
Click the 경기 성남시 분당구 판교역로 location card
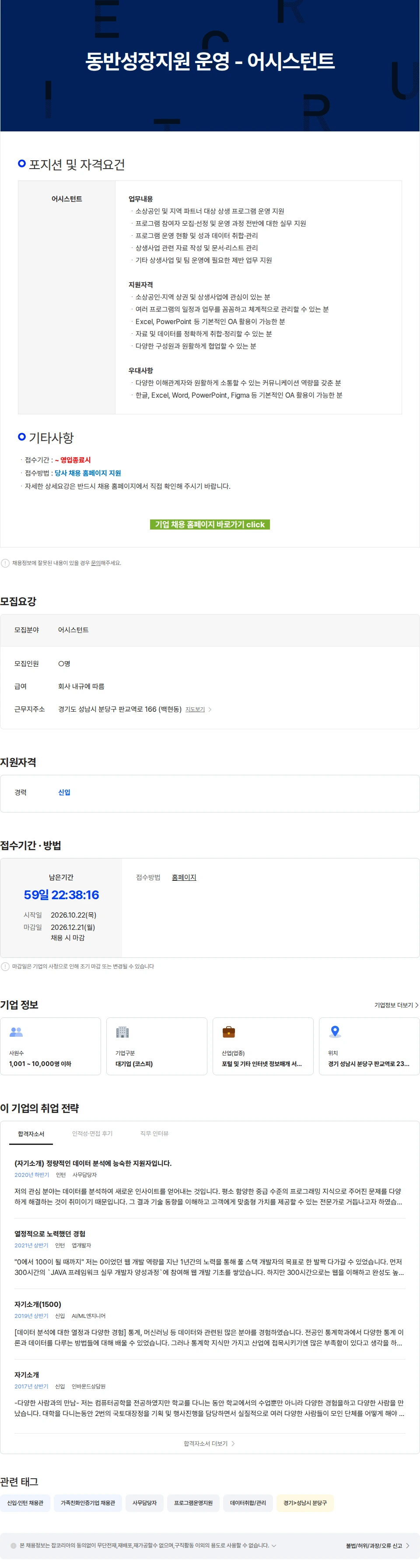[370, 1046]
